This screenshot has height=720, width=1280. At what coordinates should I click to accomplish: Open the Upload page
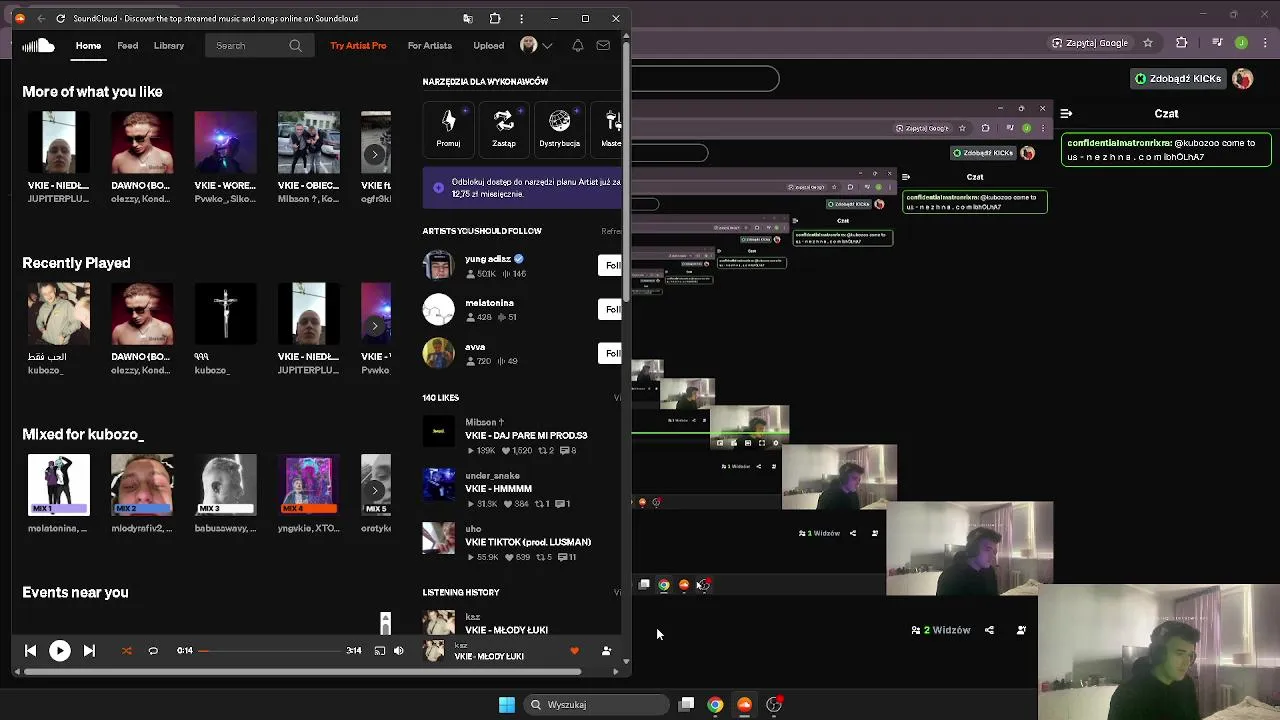489,46
